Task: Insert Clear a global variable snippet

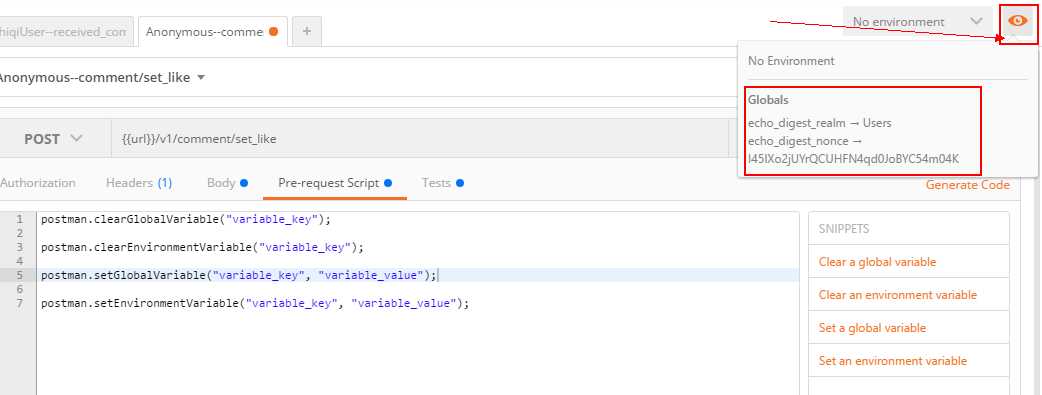Action: coord(877,262)
